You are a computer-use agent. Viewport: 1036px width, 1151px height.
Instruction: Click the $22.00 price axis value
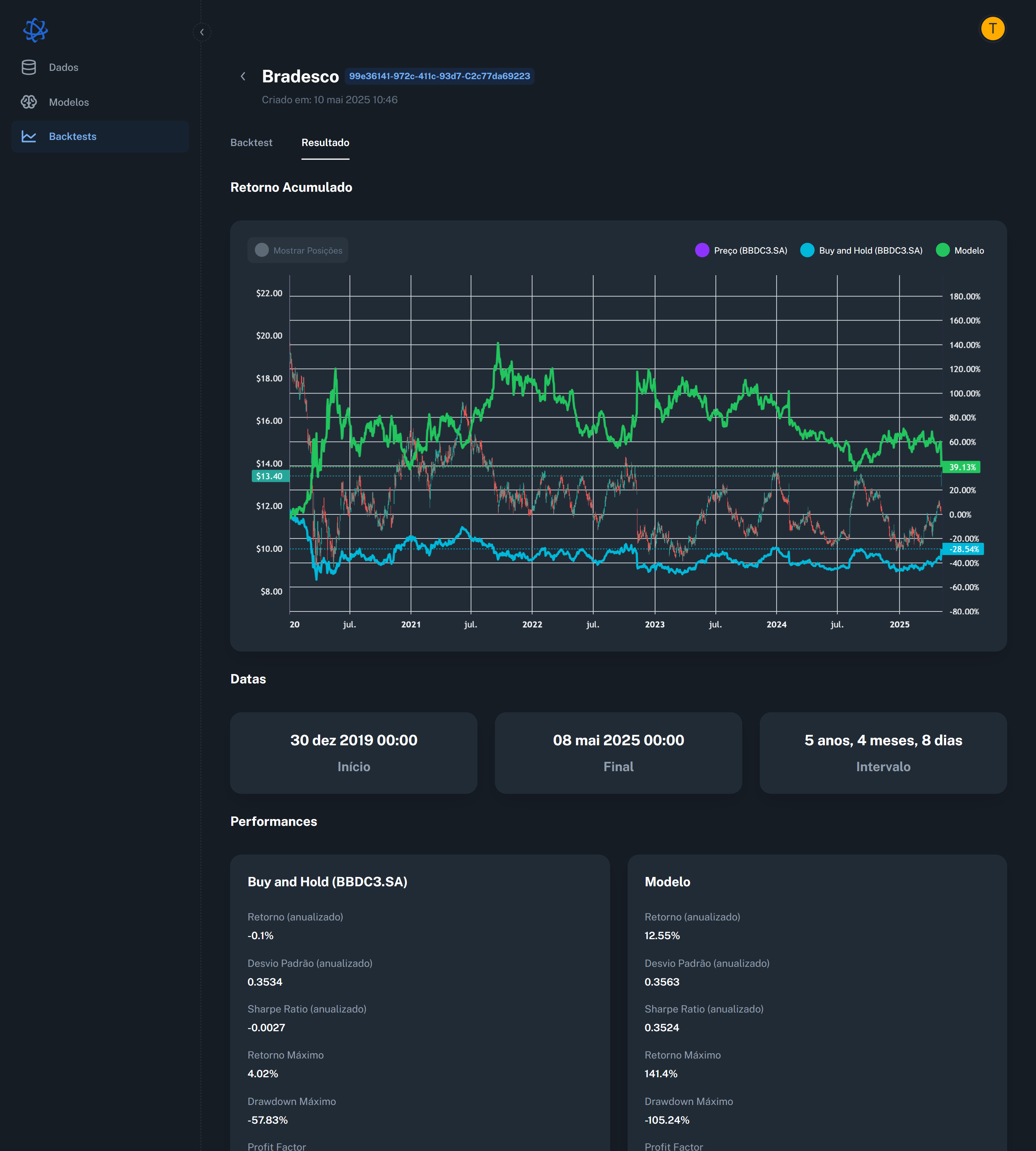click(269, 293)
